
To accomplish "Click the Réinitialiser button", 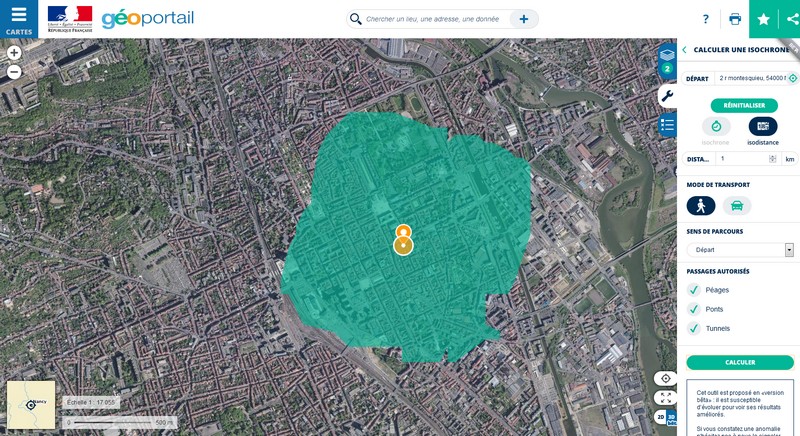I will tap(744, 106).
